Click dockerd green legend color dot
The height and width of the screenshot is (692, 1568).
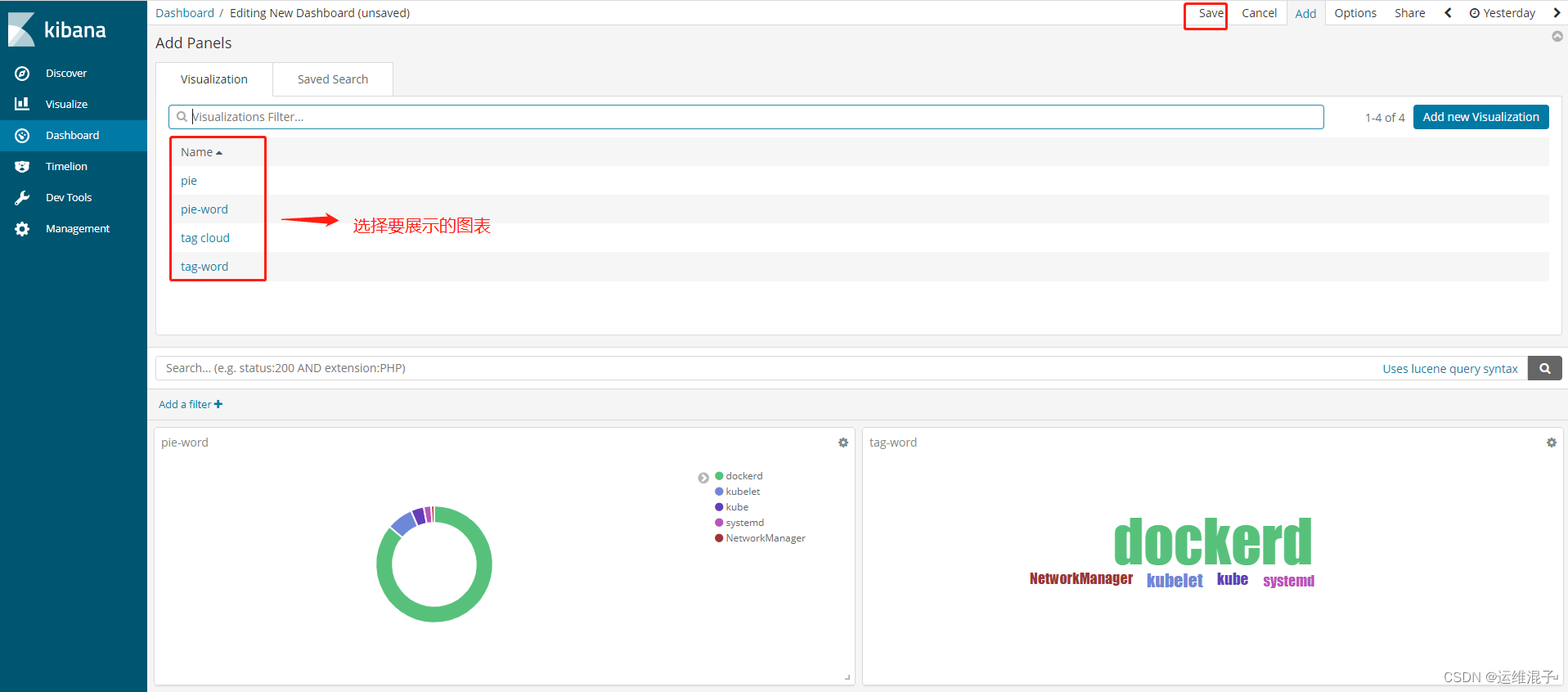[719, 475]
